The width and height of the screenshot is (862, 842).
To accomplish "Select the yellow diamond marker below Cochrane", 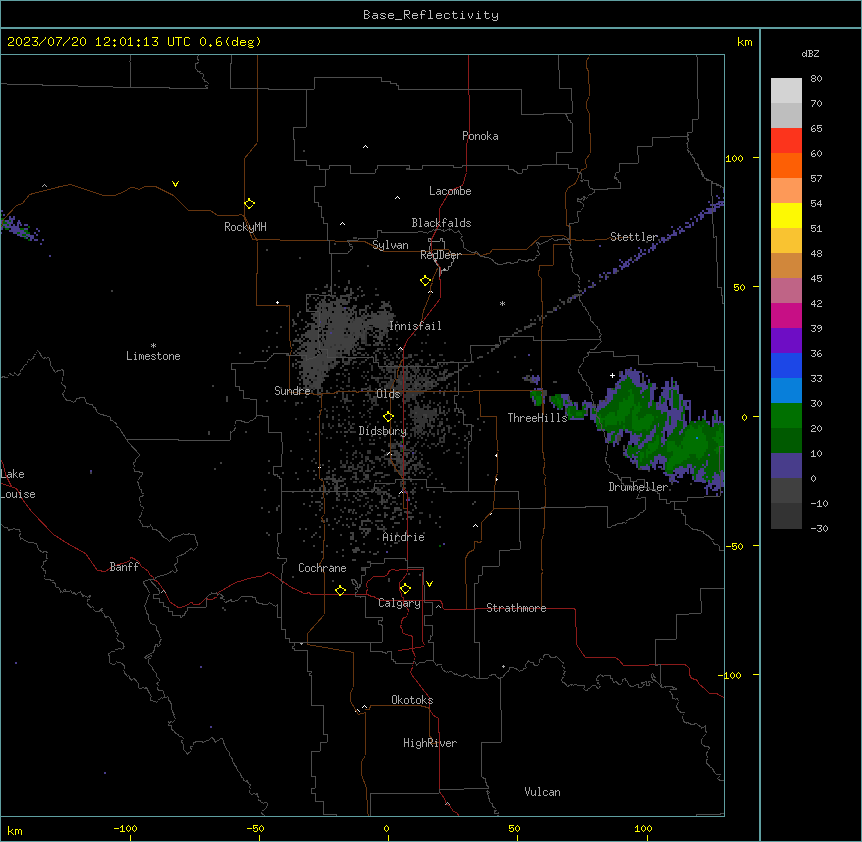I will 340,590.
